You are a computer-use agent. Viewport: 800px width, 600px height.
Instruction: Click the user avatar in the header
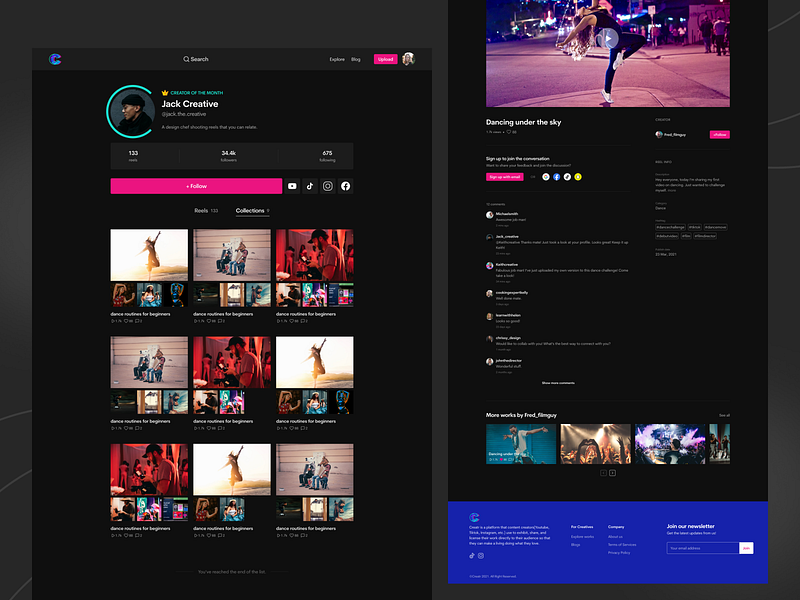pyautogui.click(x=408, y=59)
